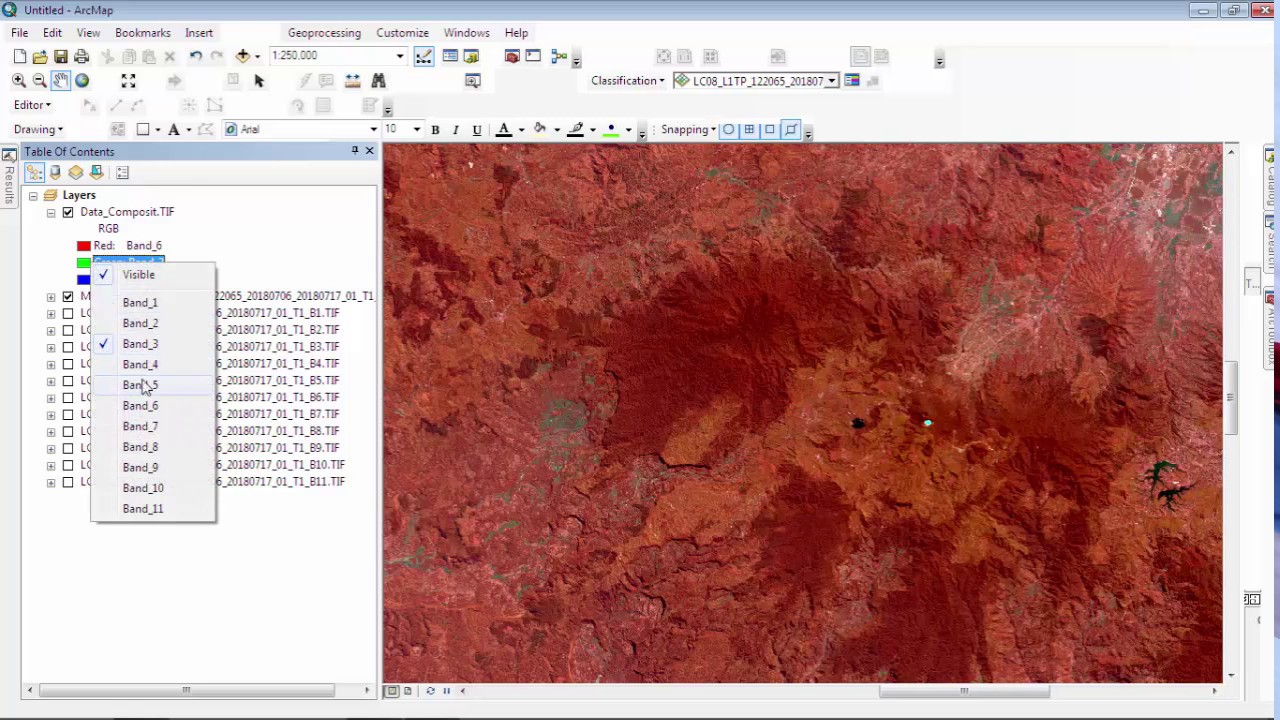Image resolution: width=1280 pixels, height=720 pixels.
Task: Toggle Edge Snapping icon
Action: click(791, 129)
